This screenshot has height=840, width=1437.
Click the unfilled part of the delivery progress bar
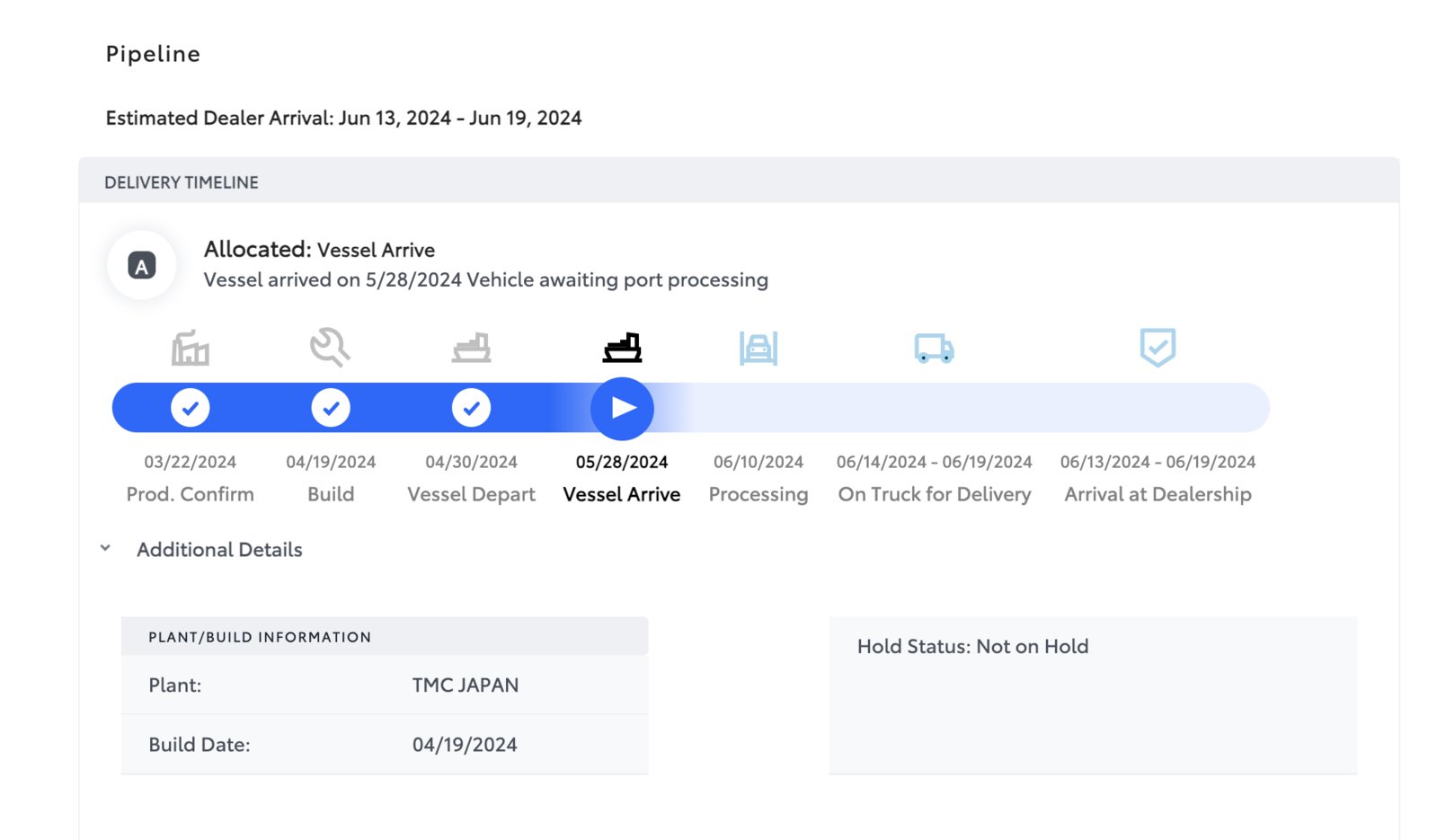point(962,408)
